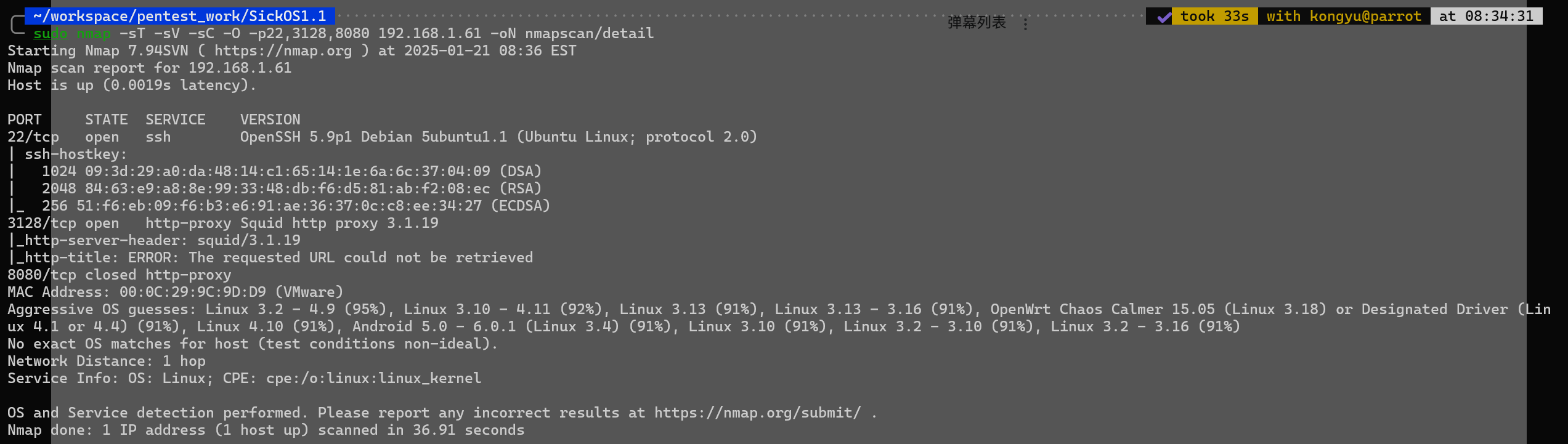Click the purple checkmark status icon
Image resolution: width=1568 pixels, height=444 pixels.
point(1163,17)
